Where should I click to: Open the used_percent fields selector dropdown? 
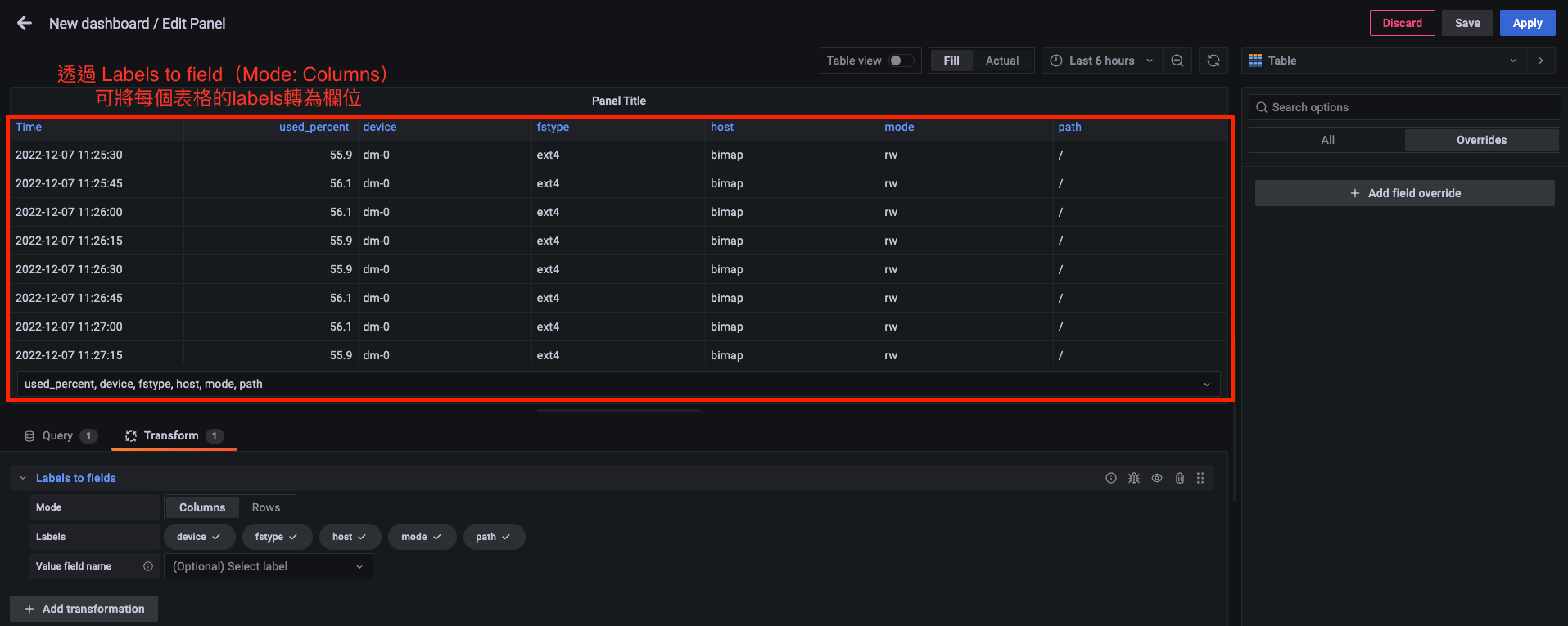[x=618, y=384]
